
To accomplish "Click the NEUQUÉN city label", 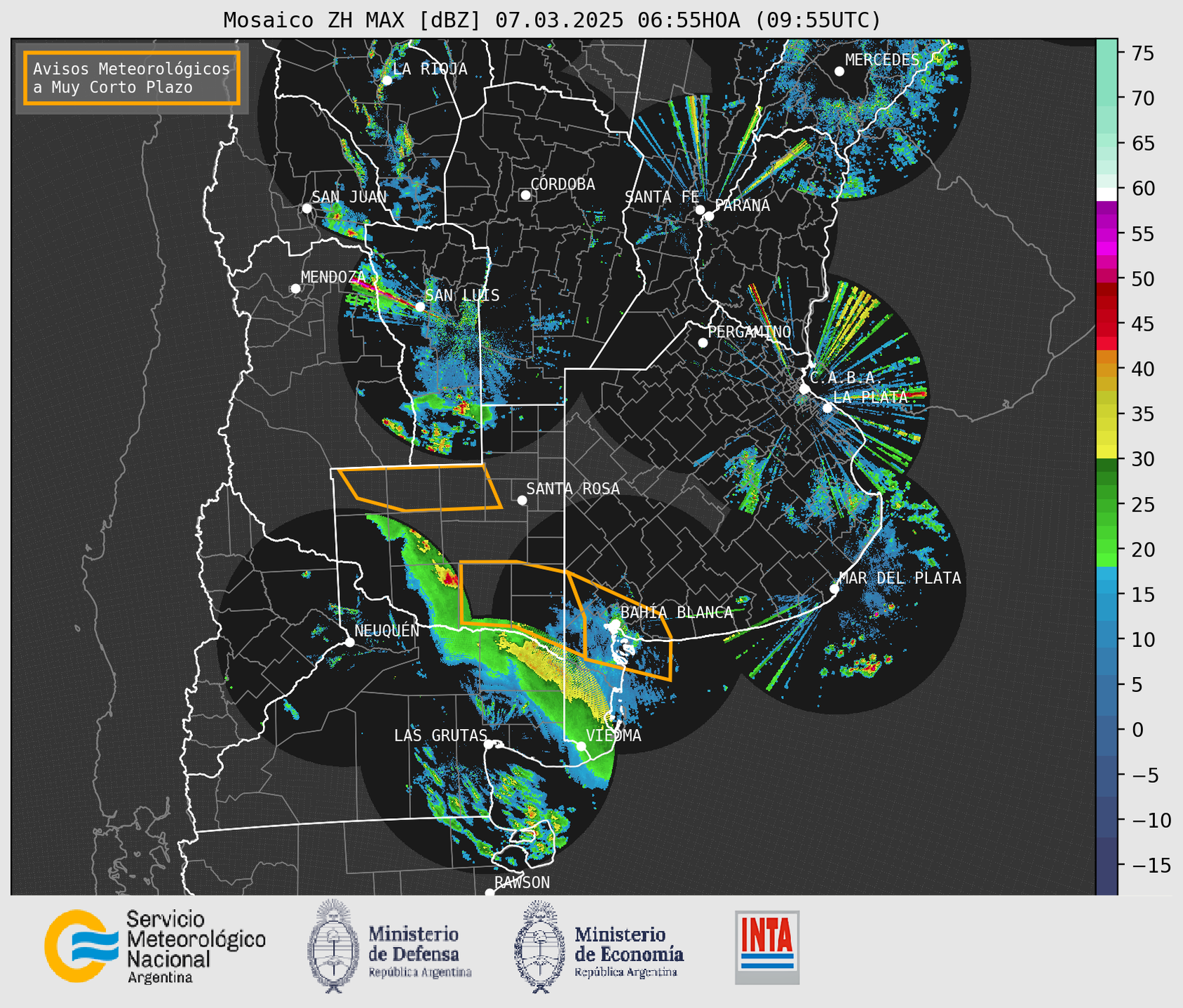I will coord(387,630).
